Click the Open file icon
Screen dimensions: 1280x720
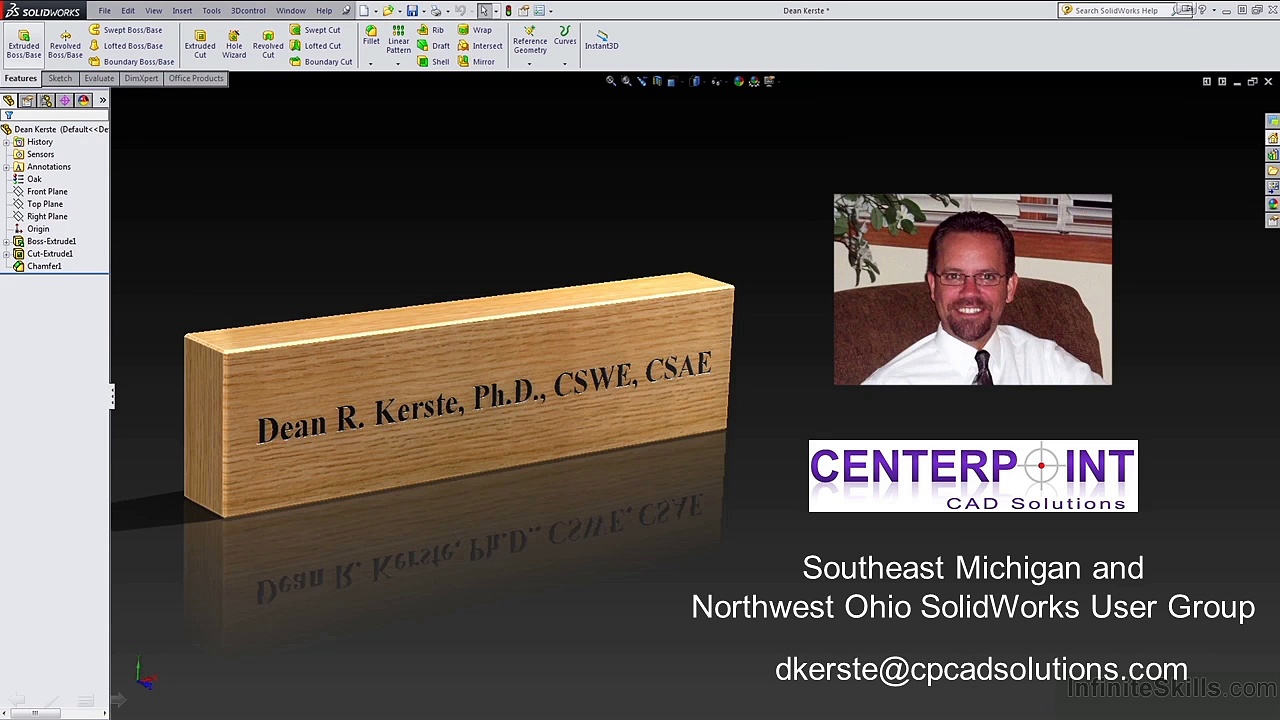click(x=388, y=10)
